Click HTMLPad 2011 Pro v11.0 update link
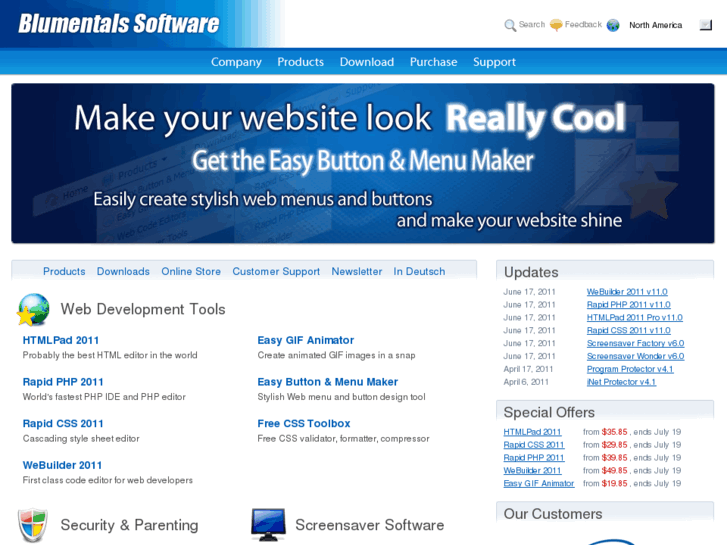727x545 pixels. 635,318
